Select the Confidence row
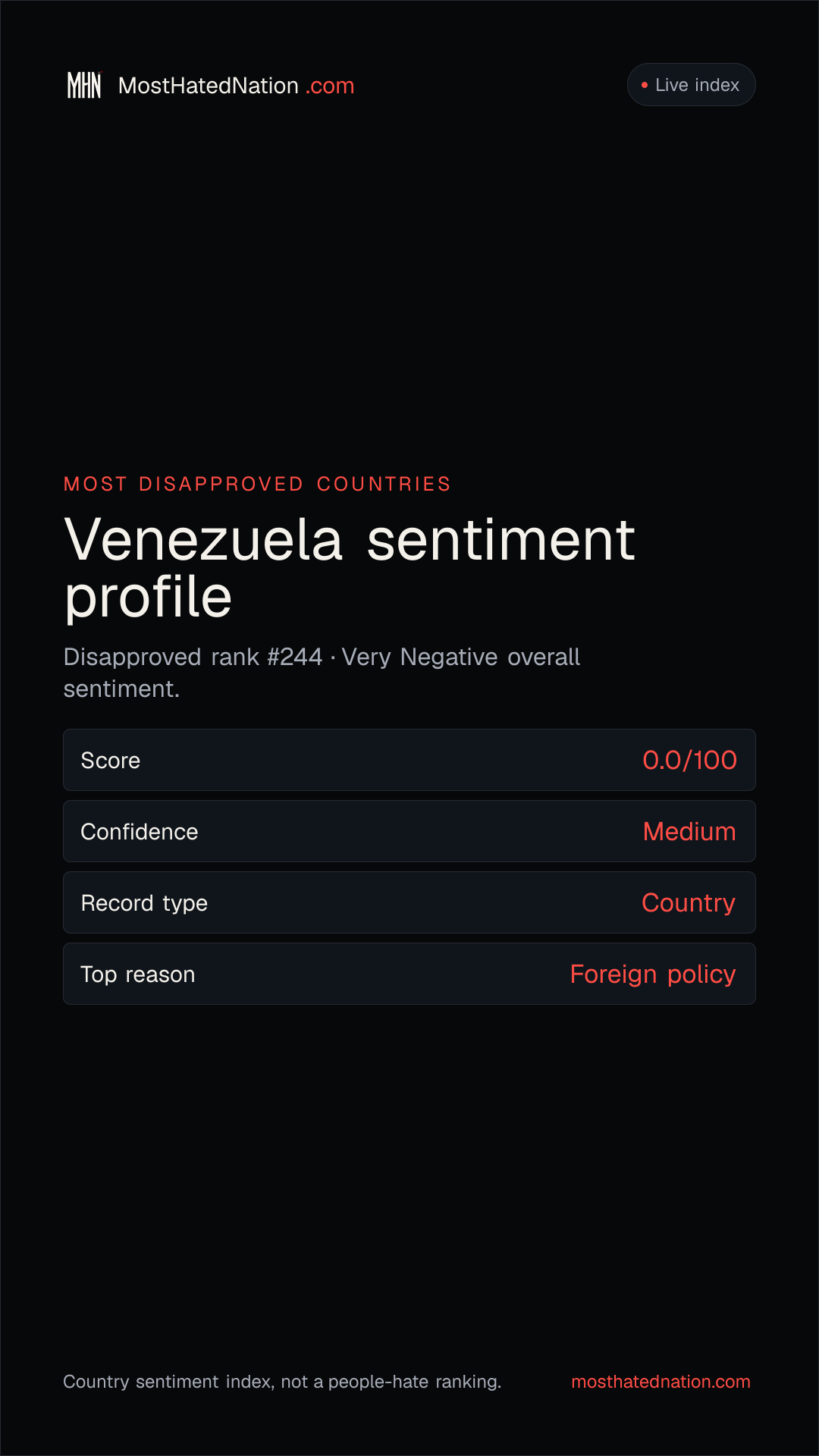This screenshot has width=819, height=1456. [x=409, y=831]
